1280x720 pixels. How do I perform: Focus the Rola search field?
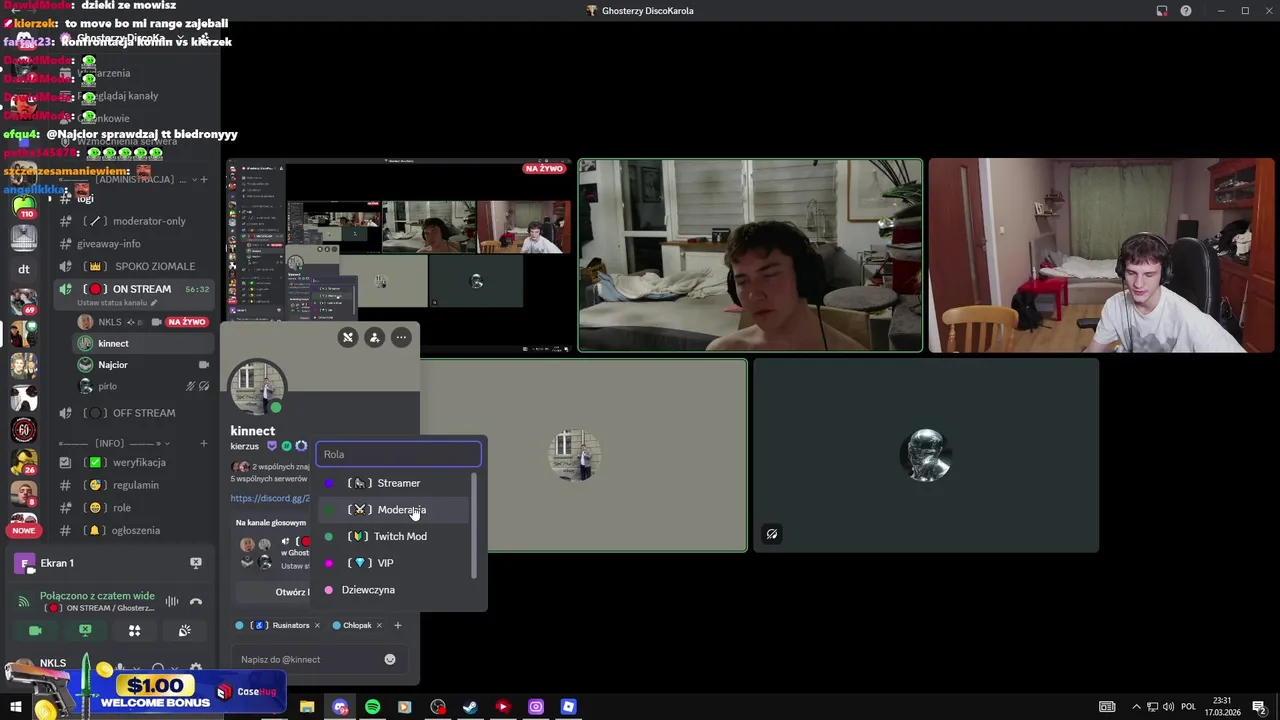(398, 454)
